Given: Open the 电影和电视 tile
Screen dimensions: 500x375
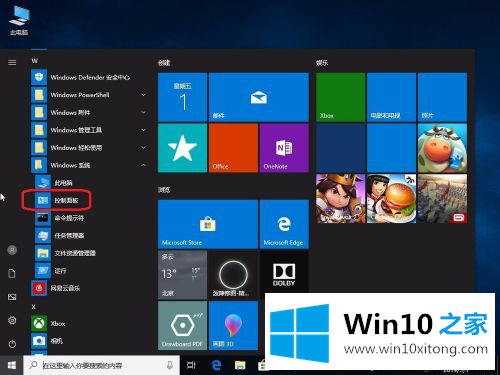Looking at the screenshot, I should click(x=391, y=97).
